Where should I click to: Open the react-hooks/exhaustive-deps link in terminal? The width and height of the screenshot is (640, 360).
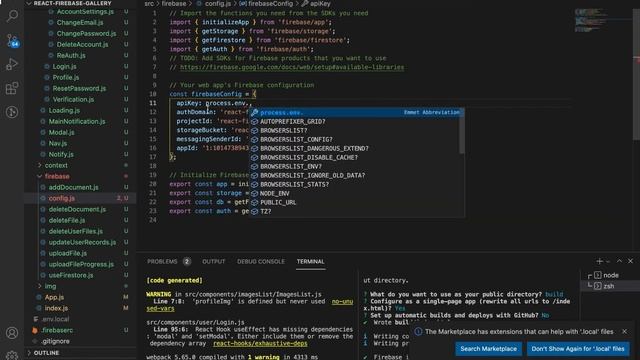(260, 343)
